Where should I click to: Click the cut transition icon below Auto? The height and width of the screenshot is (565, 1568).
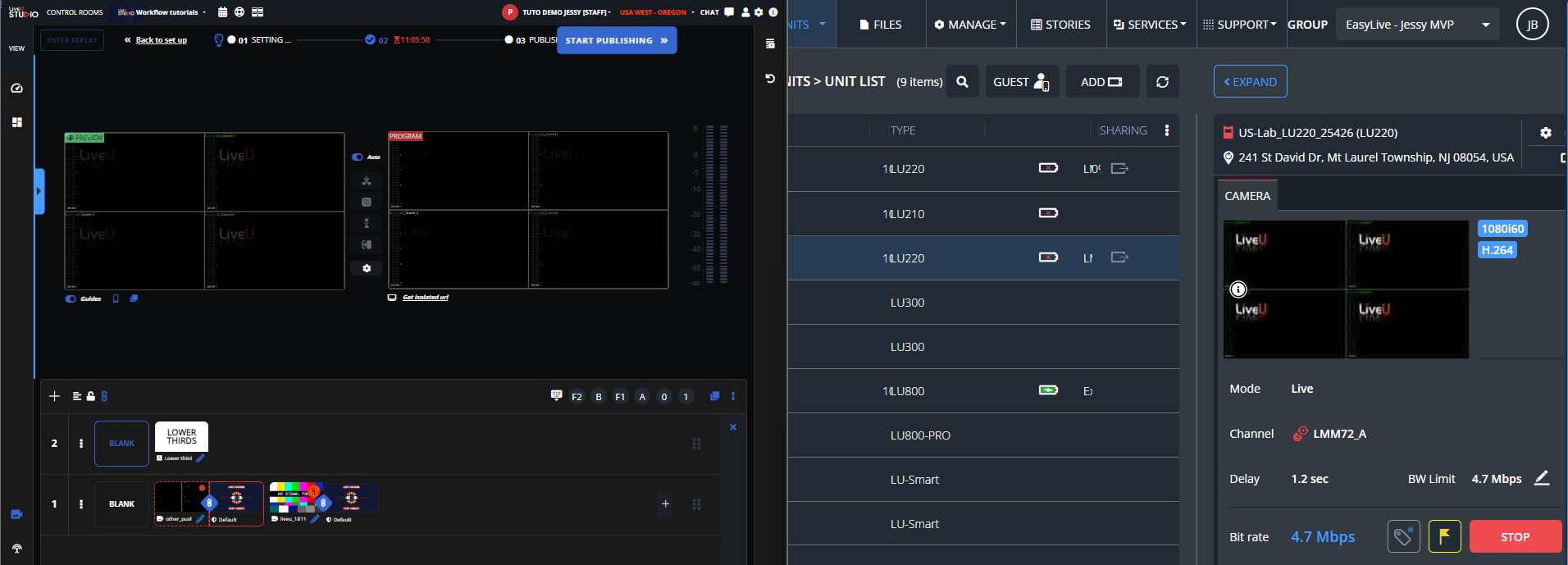tap(367, 181)
